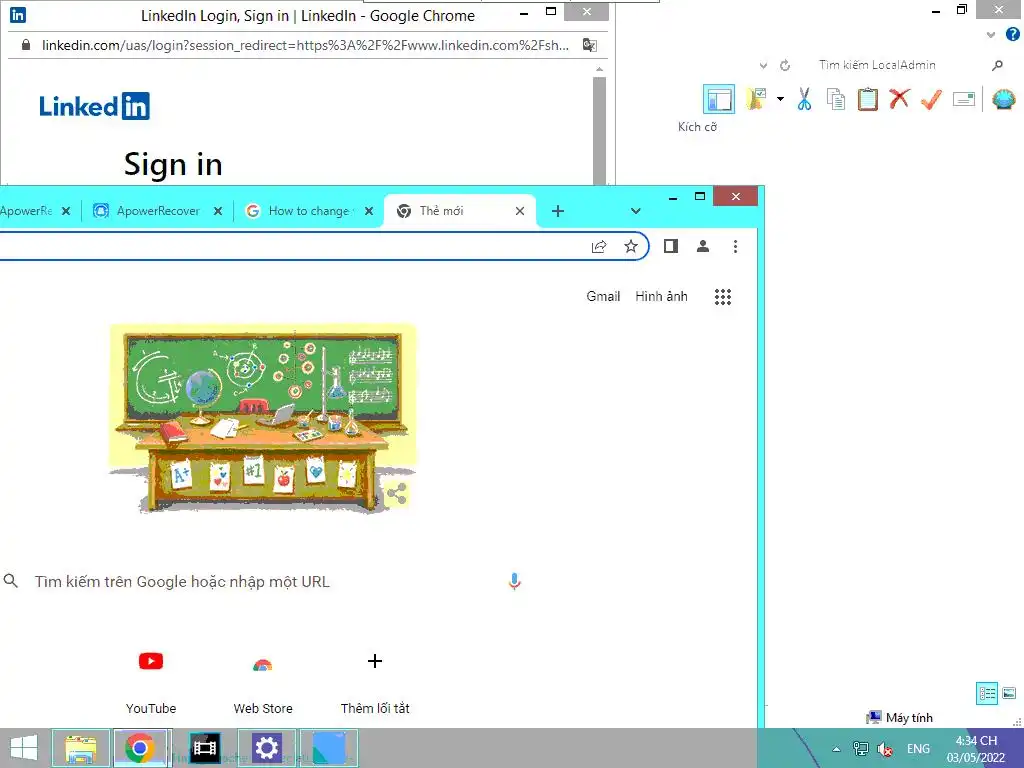The image size is (1024, 768).
Task: Open the Google apps grid
Action: click(x=723, y=297)
